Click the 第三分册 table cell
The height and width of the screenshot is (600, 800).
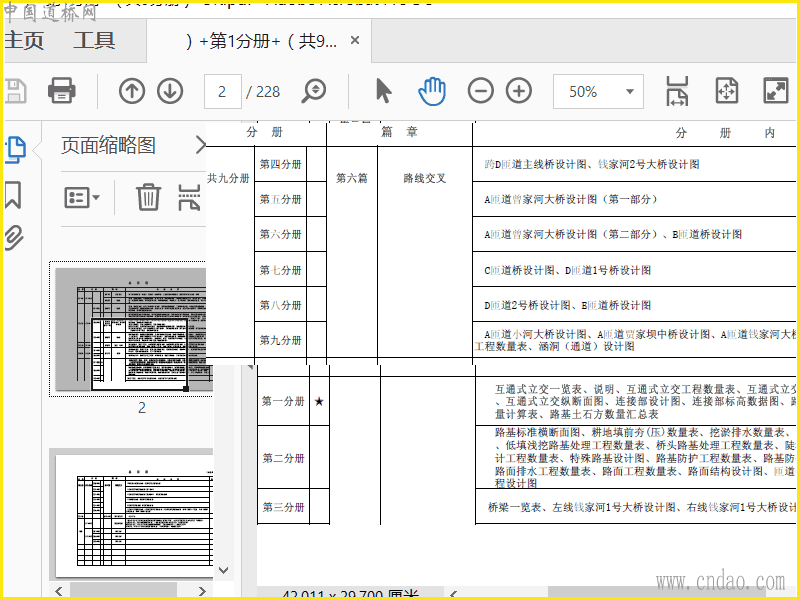tap(283, 507)
